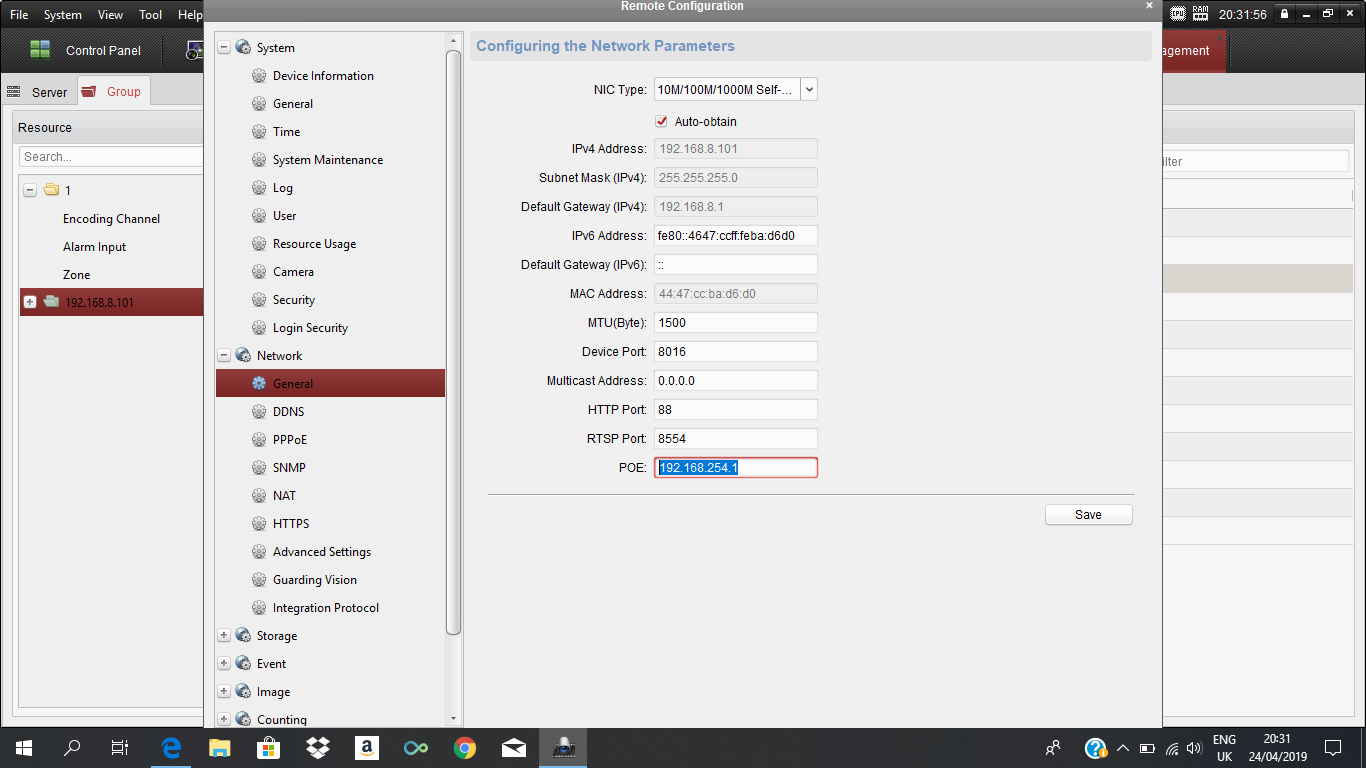Open the View menu
The height and width of the screenshot is (768, 1366).
coord(110,15)
